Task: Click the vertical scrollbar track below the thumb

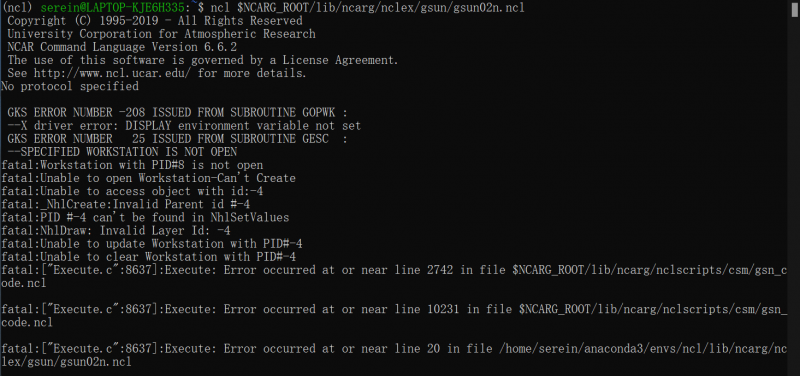Action: 795,196
